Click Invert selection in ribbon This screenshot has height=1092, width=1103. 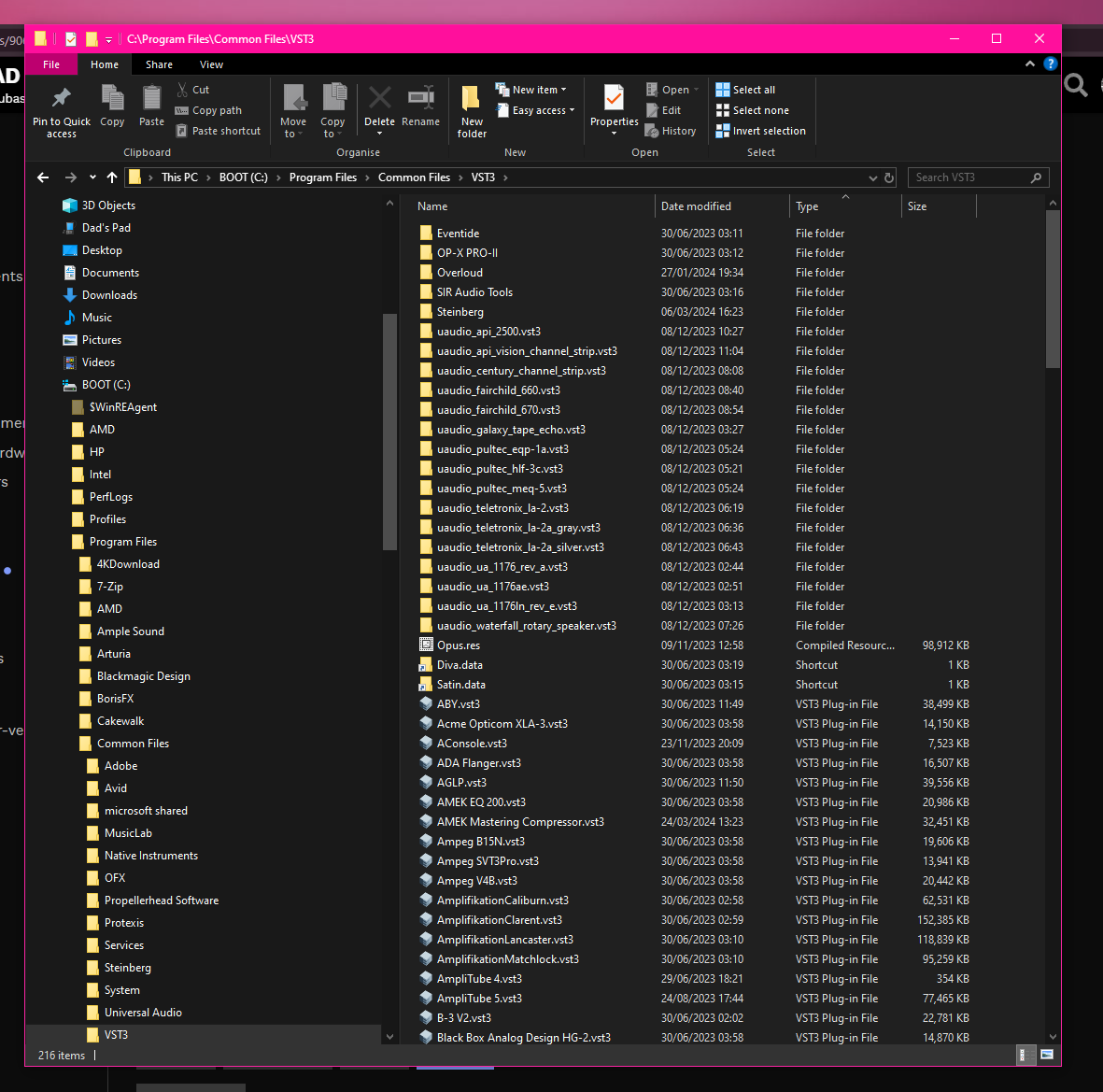(760, 131)
